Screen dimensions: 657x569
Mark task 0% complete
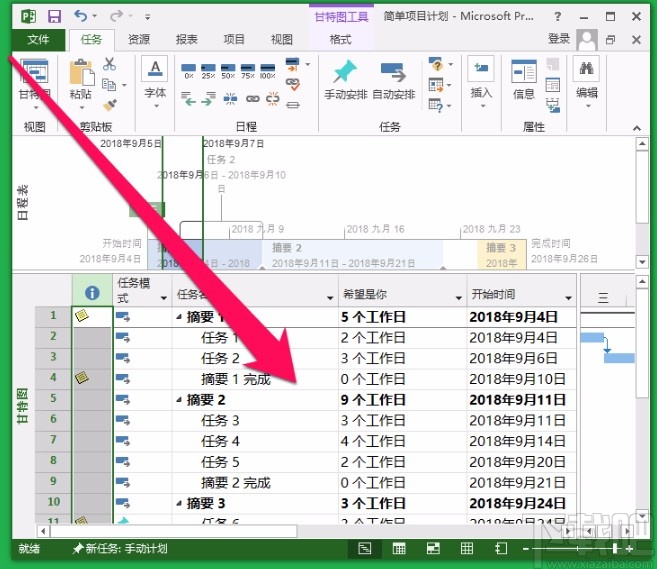coord(189,70)
